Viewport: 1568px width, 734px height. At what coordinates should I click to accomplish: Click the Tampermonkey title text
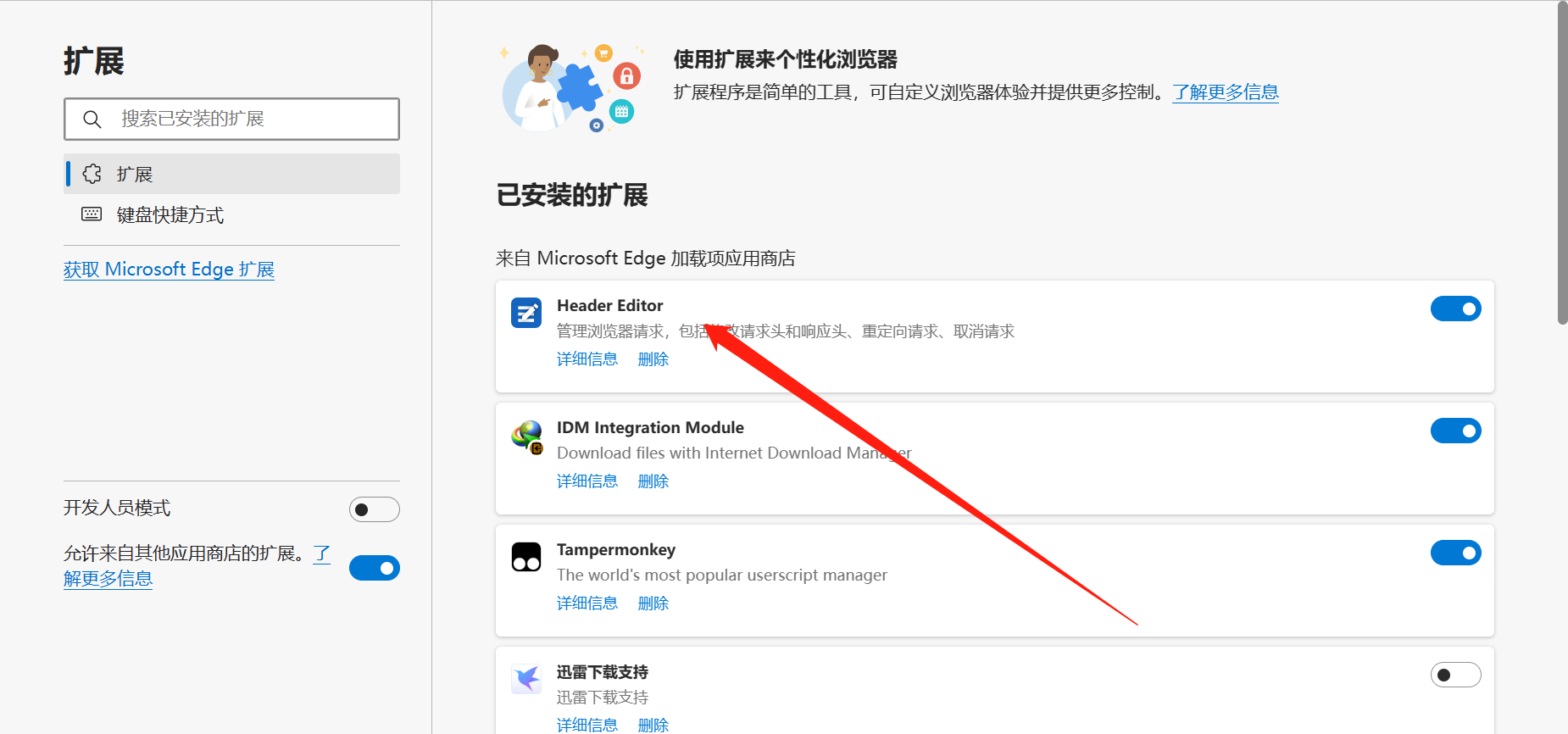(616, 549)
